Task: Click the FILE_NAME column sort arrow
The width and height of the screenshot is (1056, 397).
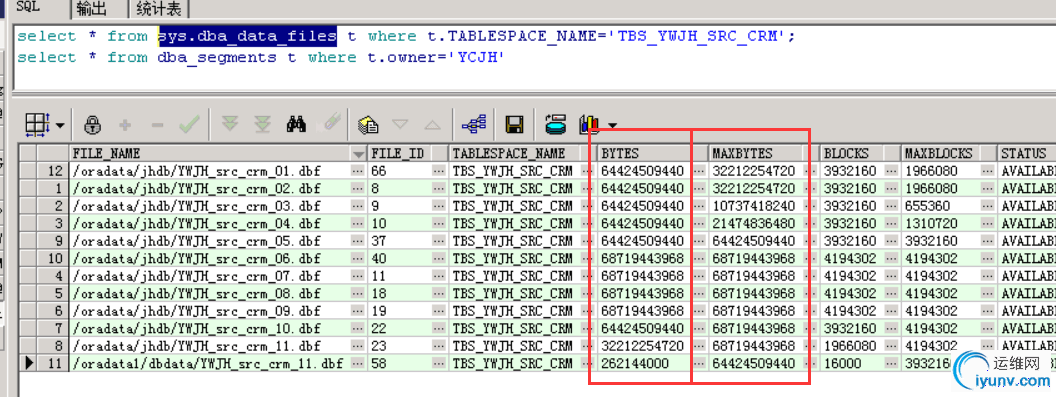Action: (x=358, y=154)
